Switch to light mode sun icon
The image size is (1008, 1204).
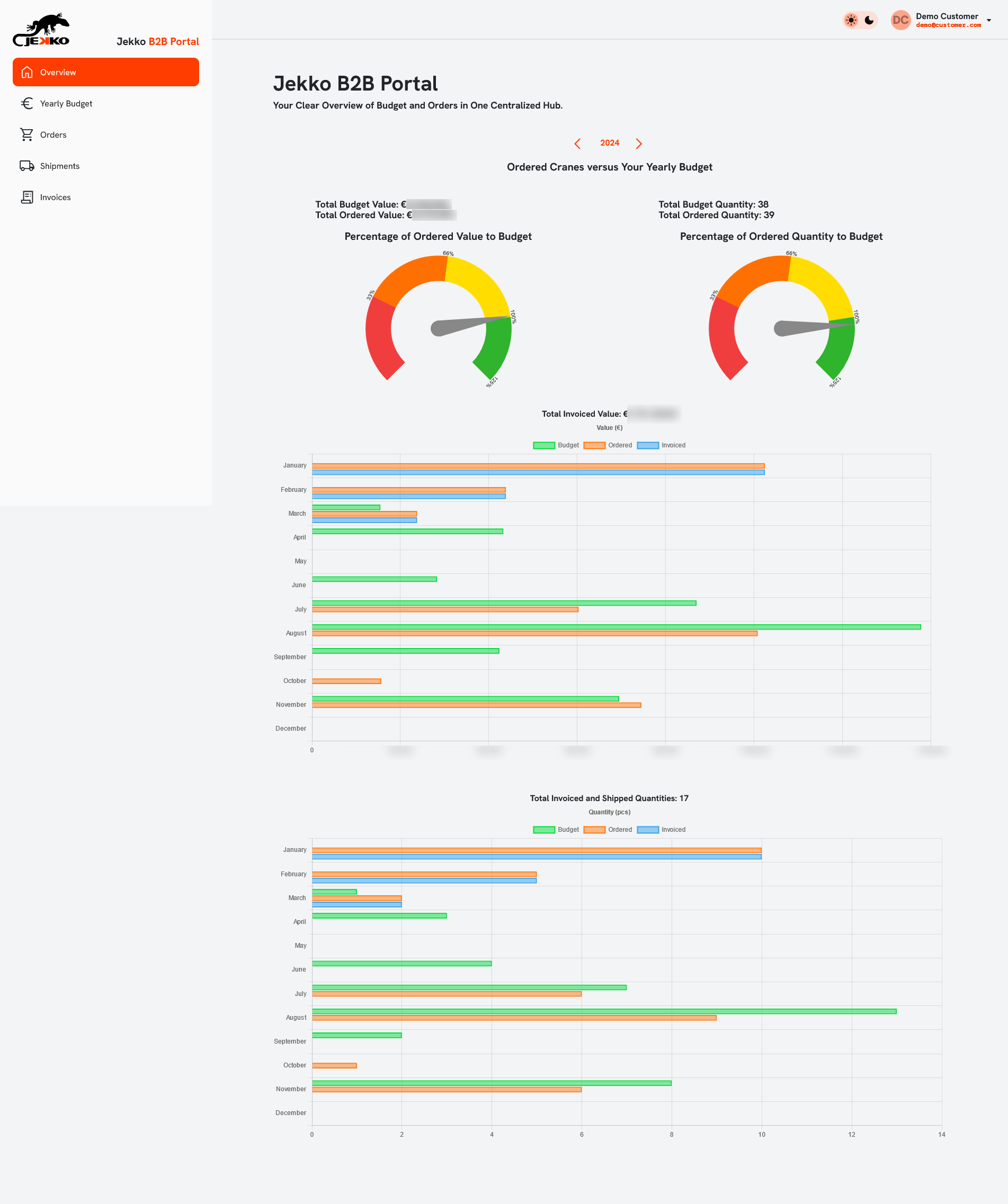tap(851, 20)
